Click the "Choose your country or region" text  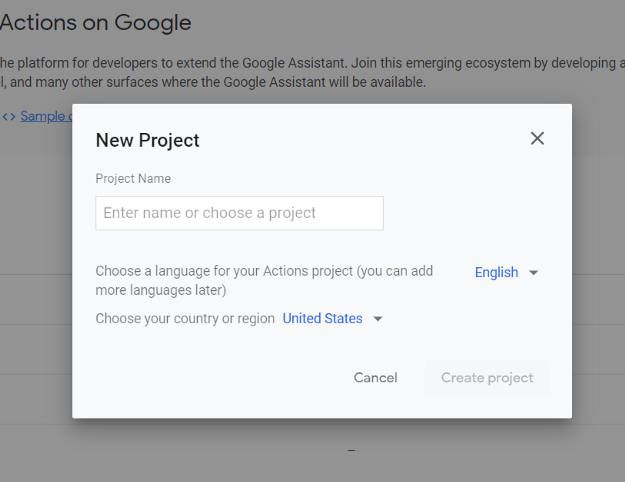(185, 318)
